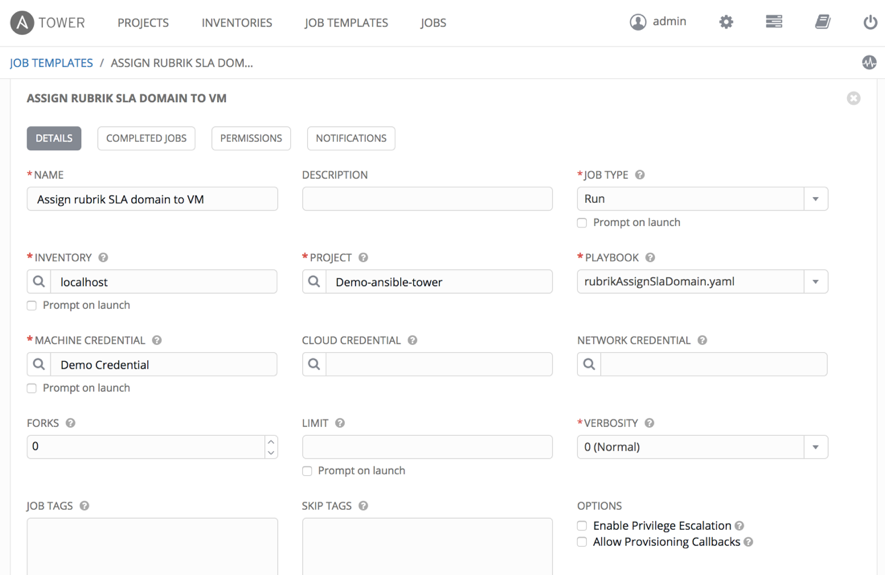Decrement the Forks stepper value
885x575 pixels.
pos(271,453)
